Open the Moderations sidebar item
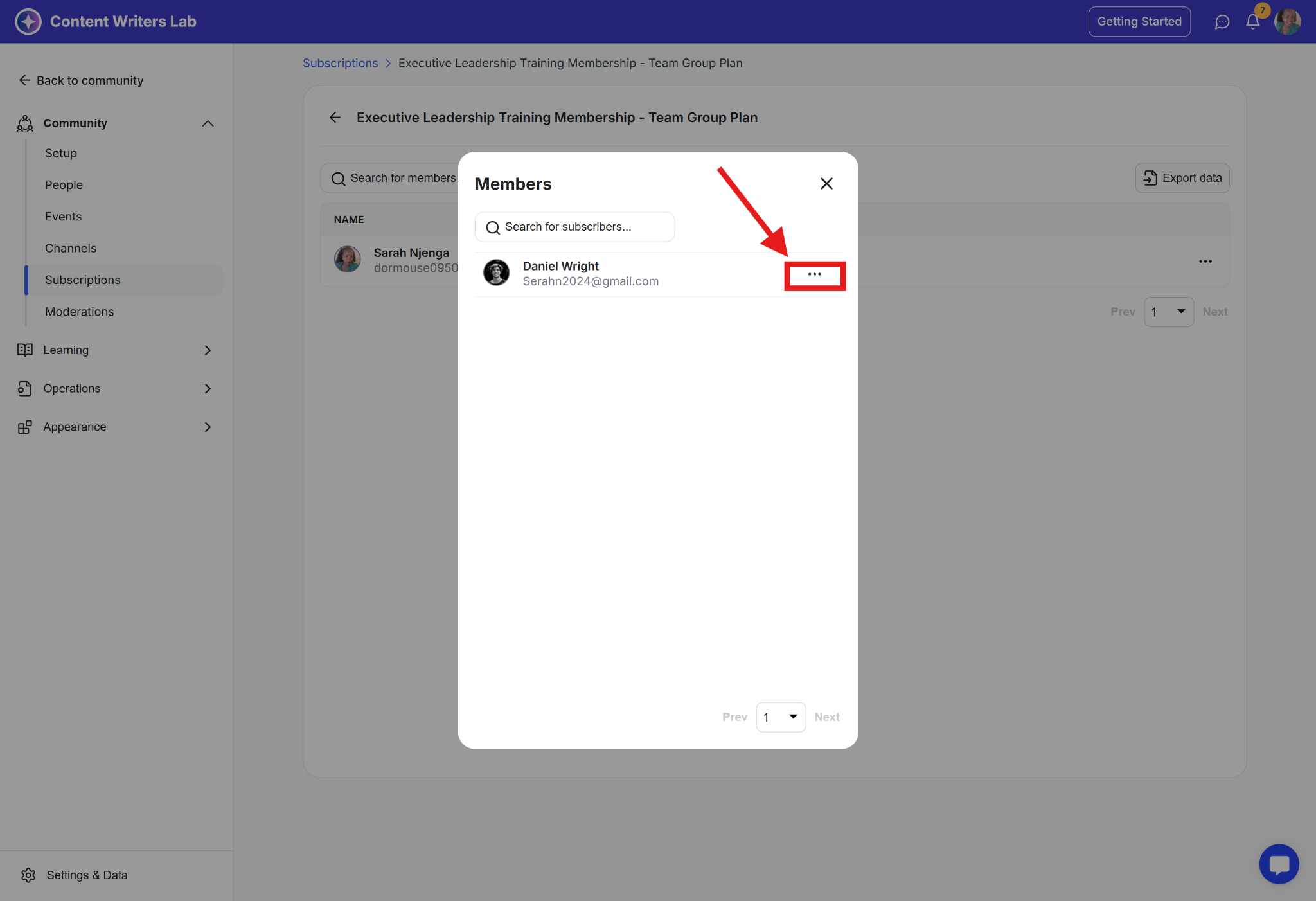 [x=79, y=312]
